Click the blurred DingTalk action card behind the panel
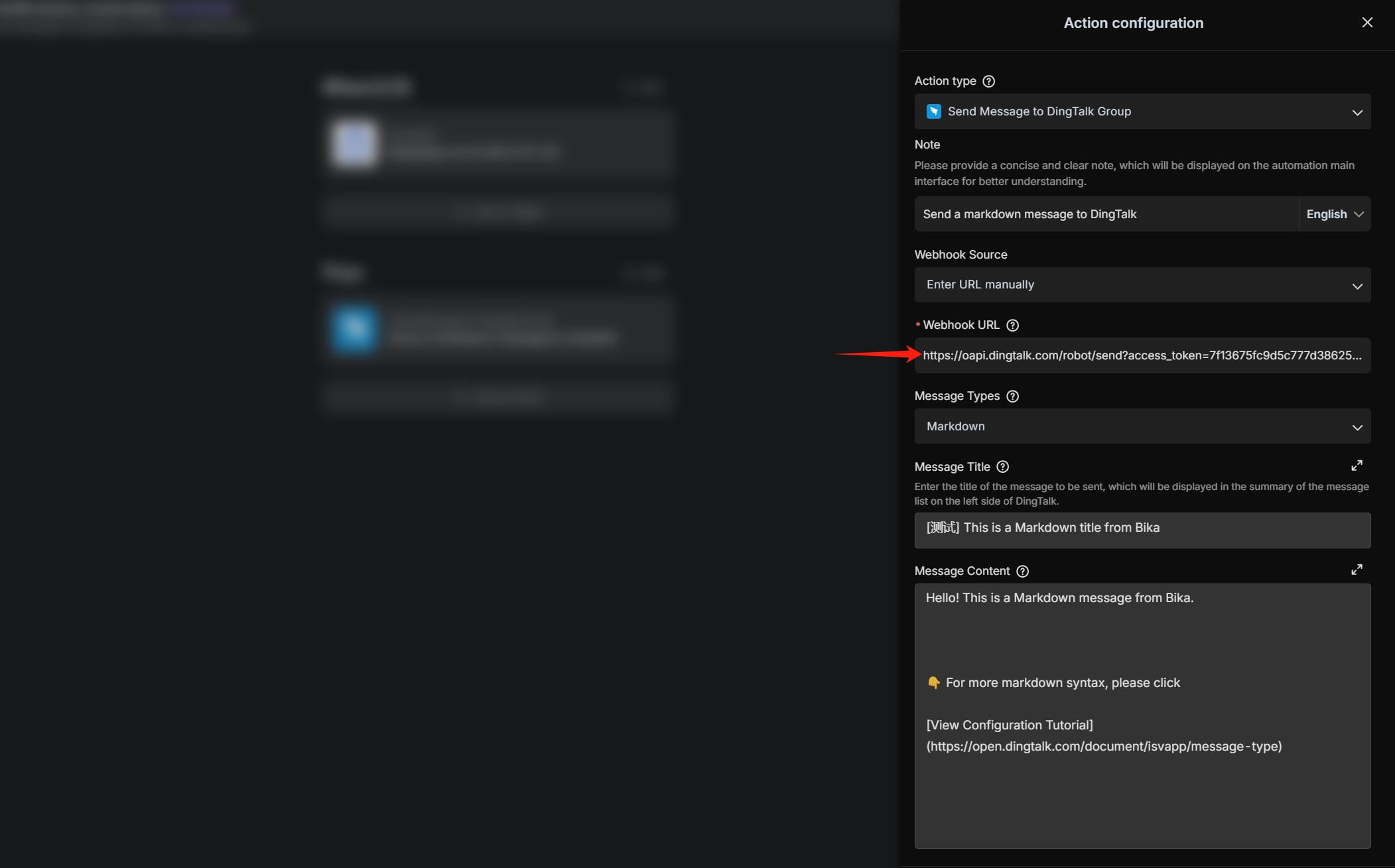Viewport: 1395px width, 868px height. coord(498,330)
